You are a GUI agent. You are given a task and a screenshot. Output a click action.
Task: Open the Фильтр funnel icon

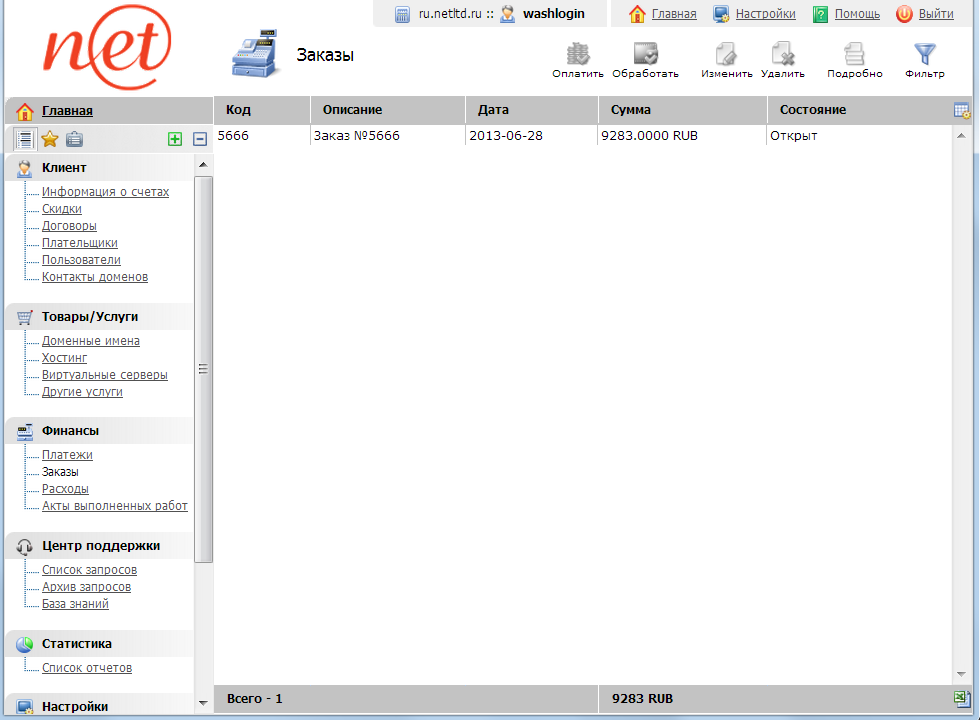pos(925,56)
